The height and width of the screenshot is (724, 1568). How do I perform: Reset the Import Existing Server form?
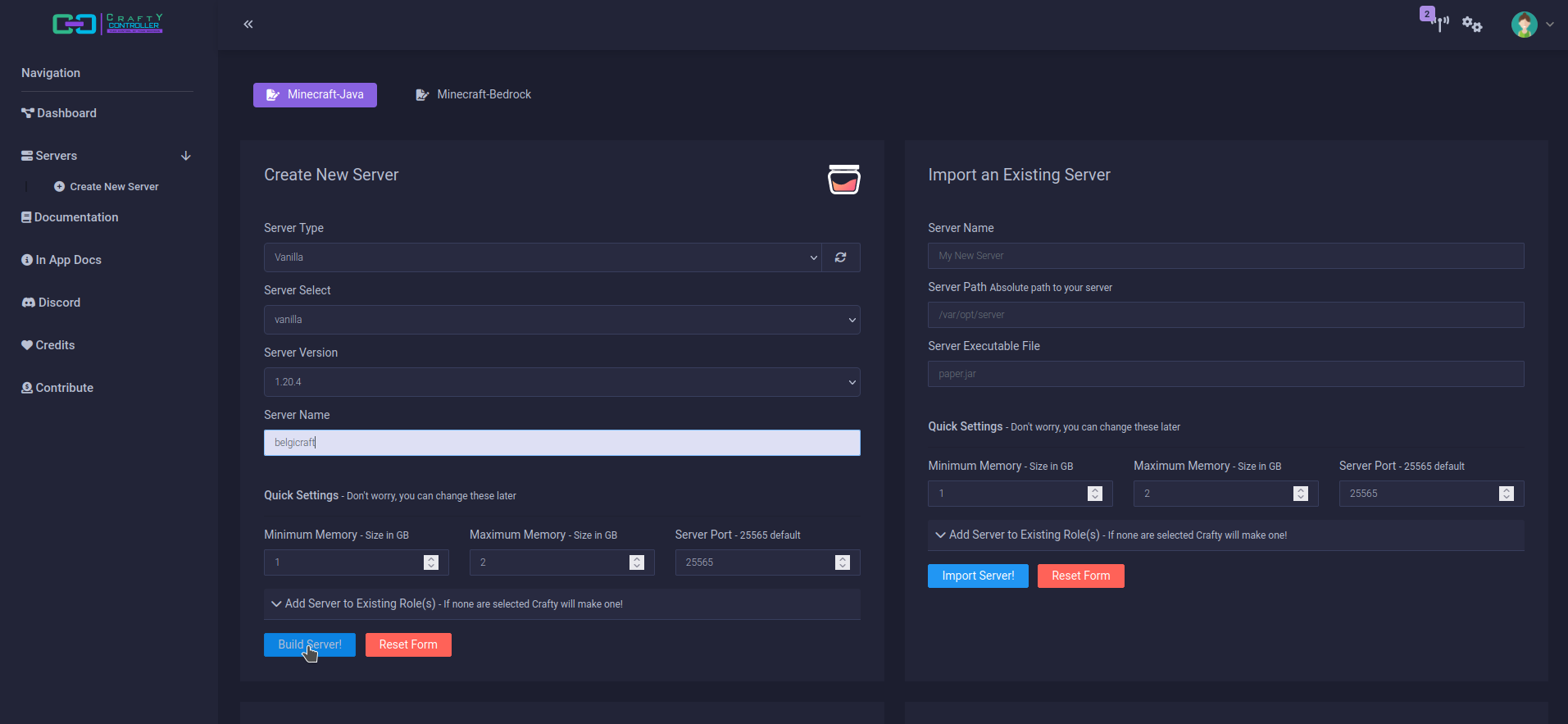[1081, 576]
